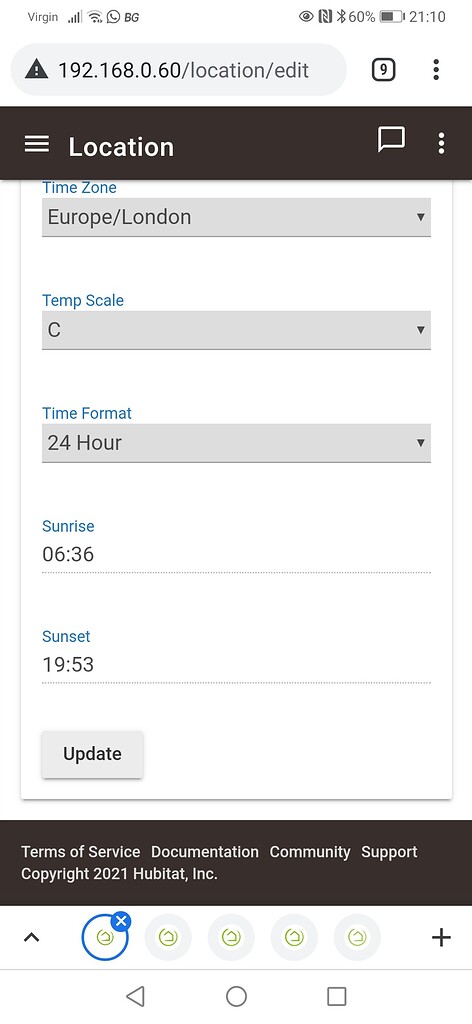Image resolution: width=472 pixels, height=1024 pixels.
Task: Add a new tab with the plus icon
Action: click(441, 938)
